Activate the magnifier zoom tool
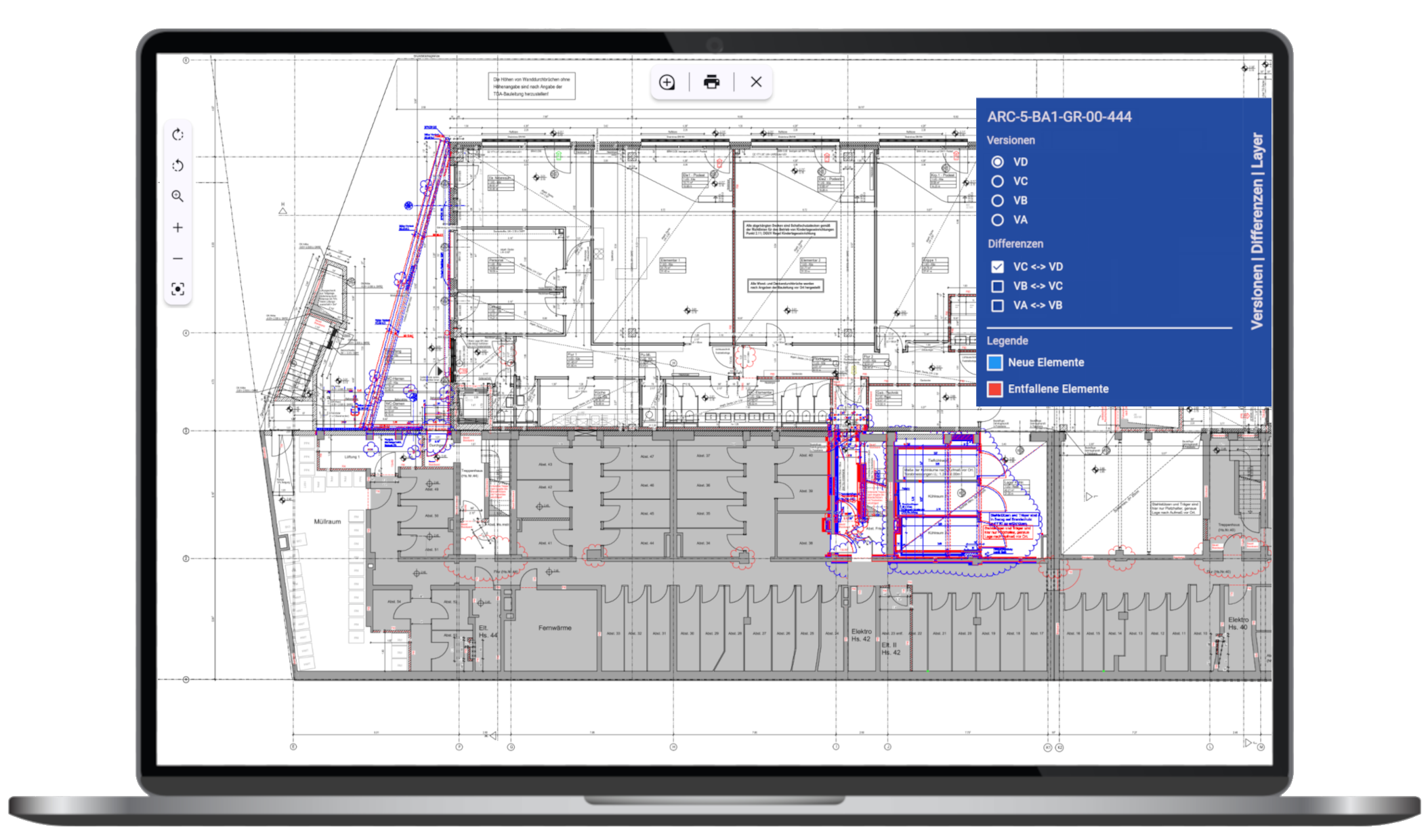The image size is (1426, 840). pos(177,196)
